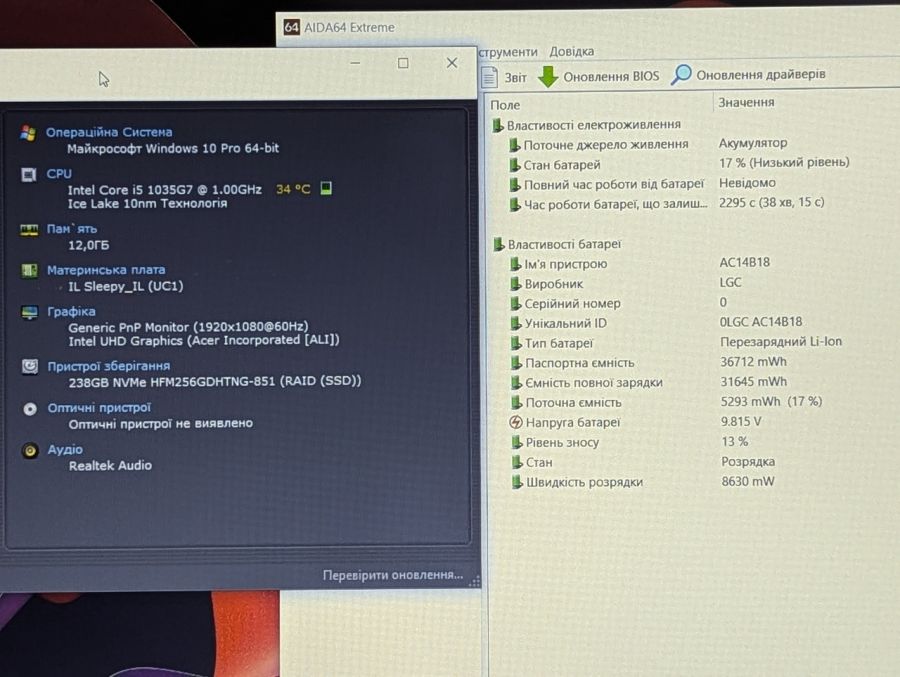Open the Пам'ять heading link
Image resolution: width=900 pixels, height=677 pixels.
point(72,229)
